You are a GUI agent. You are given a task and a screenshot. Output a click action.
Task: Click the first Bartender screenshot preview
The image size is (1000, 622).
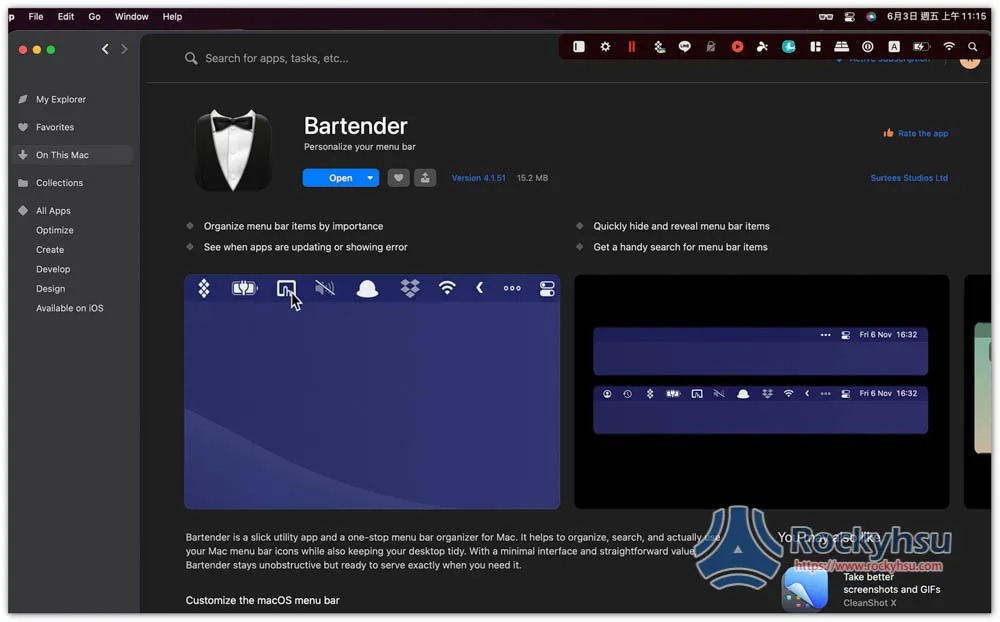coord(372,392)
